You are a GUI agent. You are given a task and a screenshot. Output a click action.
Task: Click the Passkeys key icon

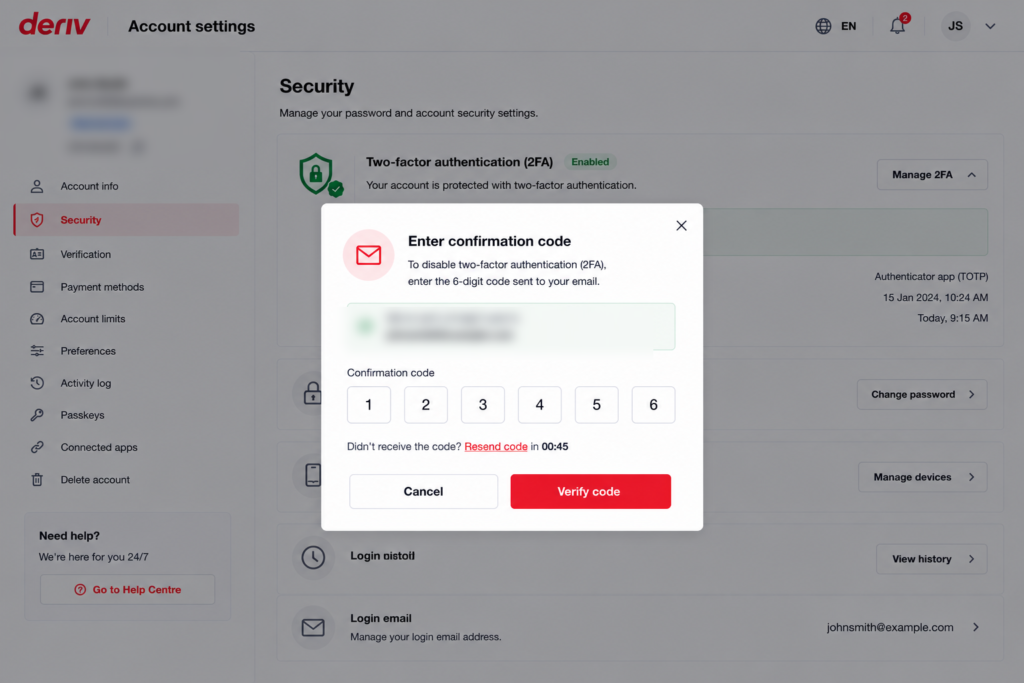tap(37, 415)
